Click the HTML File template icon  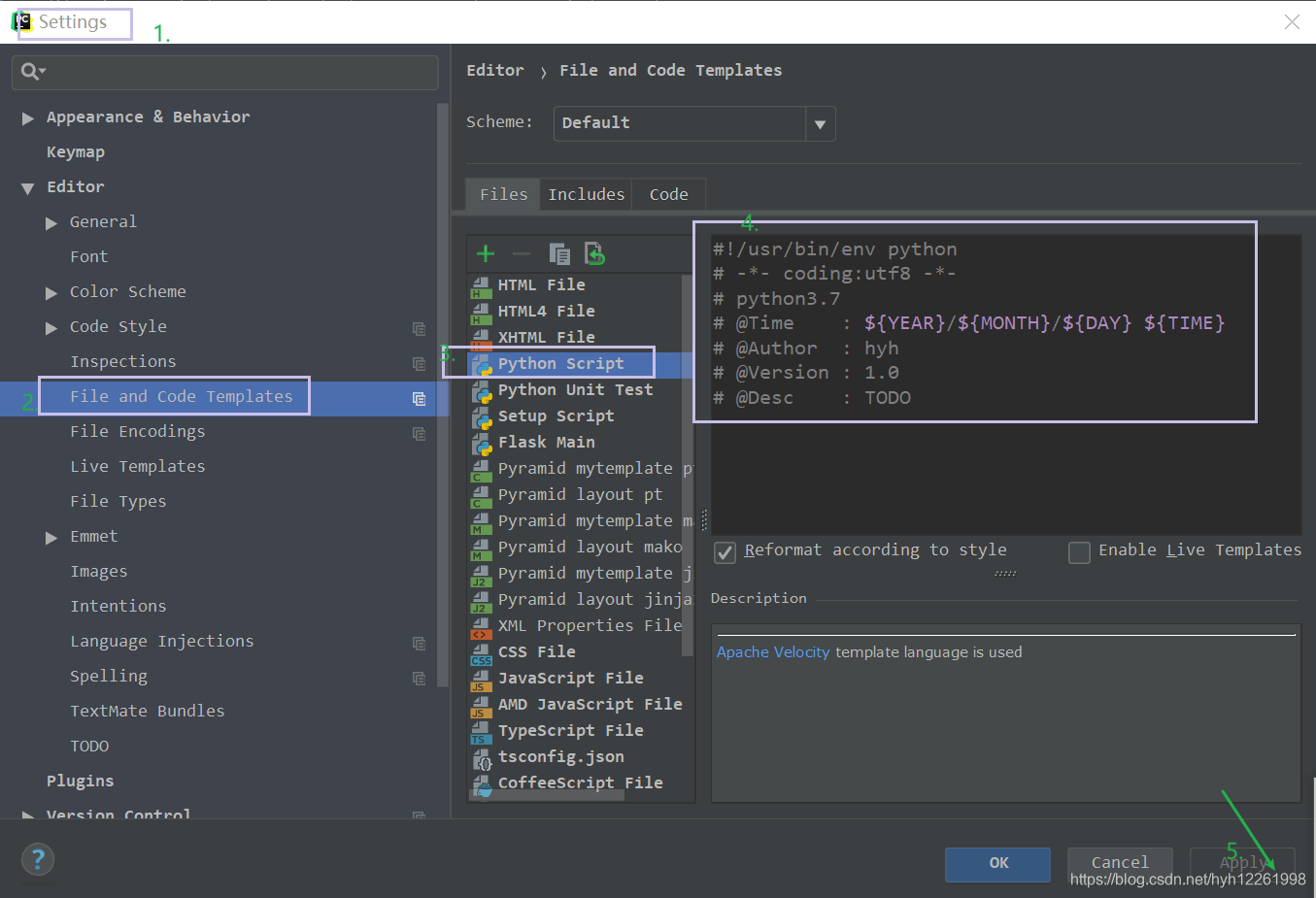(x=481, y=286)
